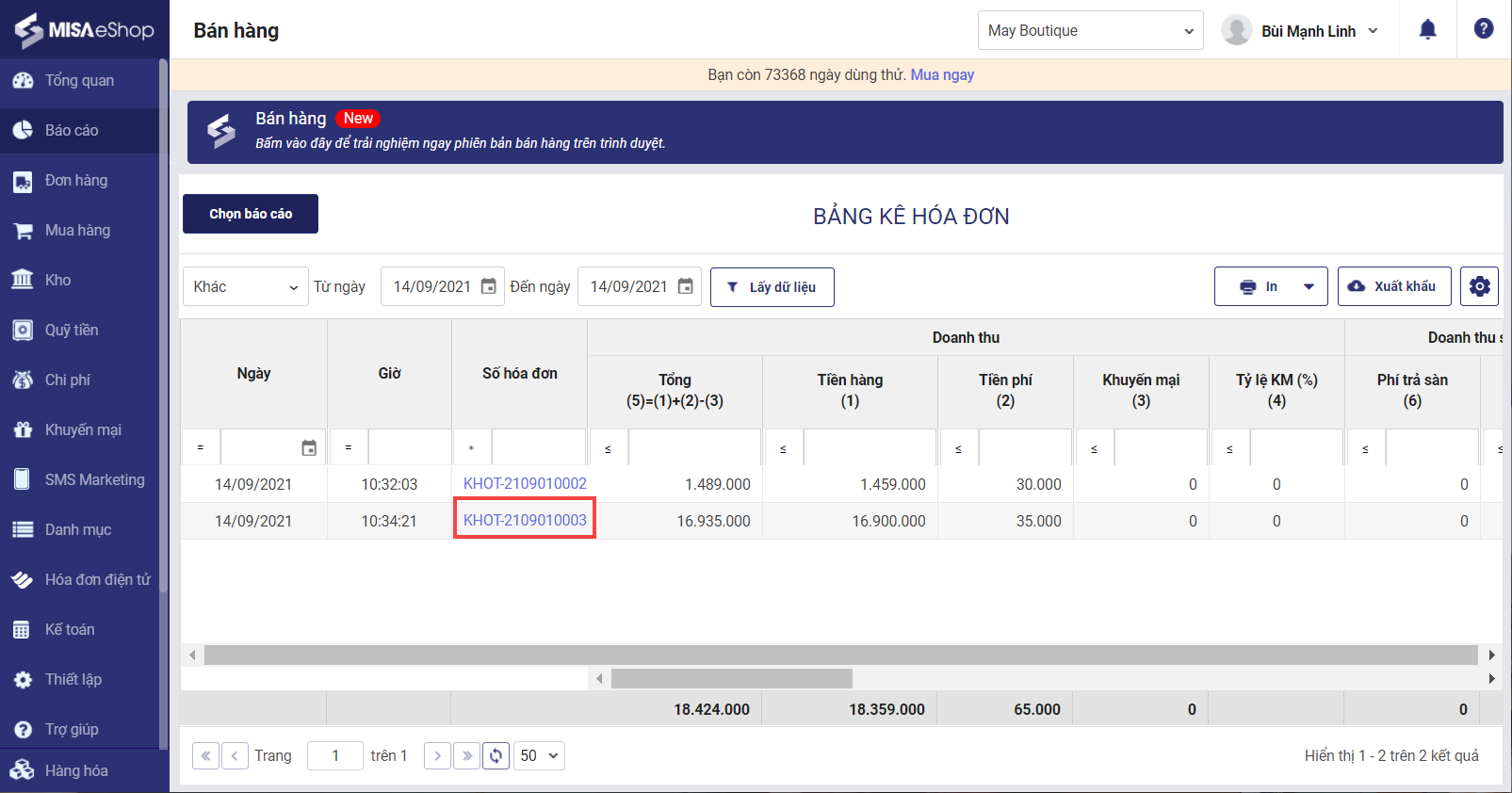Go to the last page arrow
The width and height of the screenshot is (1512, 793).
tap(466, 755)
